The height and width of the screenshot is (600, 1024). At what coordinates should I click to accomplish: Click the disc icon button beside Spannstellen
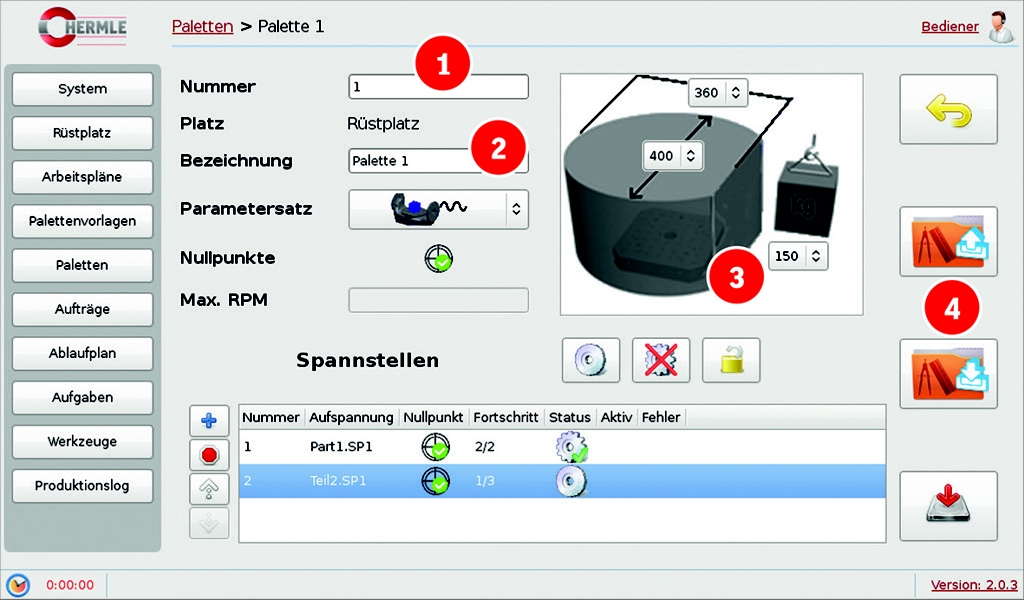click(591, 360)
